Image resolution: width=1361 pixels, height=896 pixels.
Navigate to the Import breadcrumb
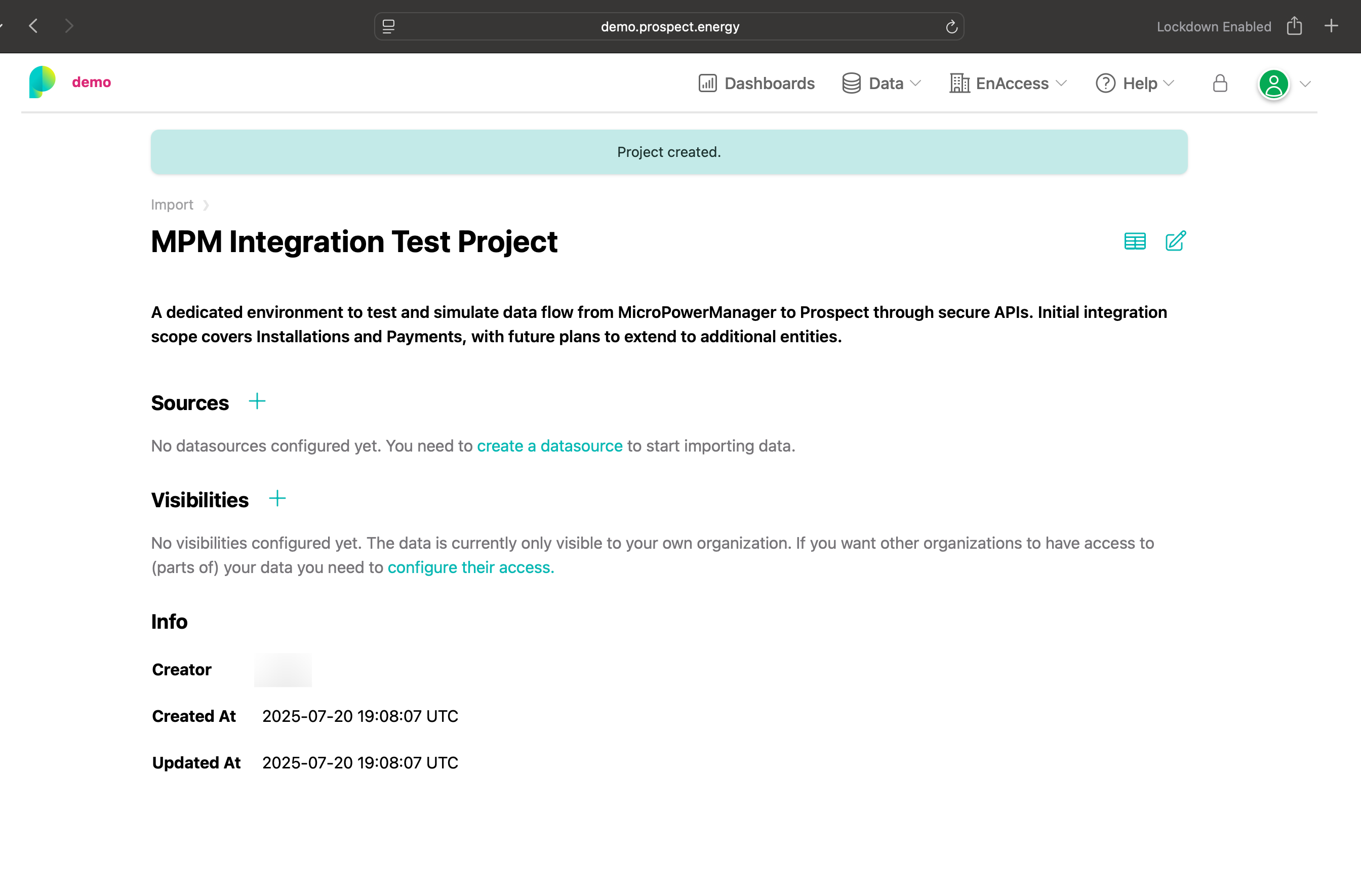(x=172, y=204)
